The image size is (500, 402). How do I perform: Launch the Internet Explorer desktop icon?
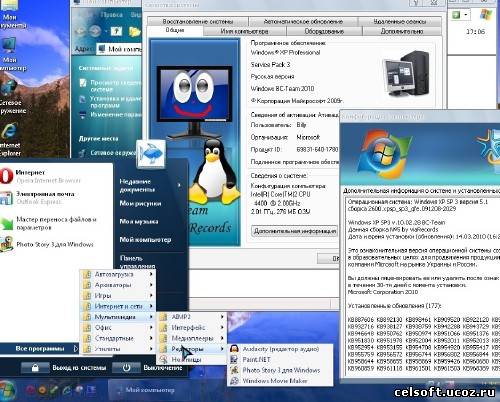pyautogui.click(x=10, y=139)
